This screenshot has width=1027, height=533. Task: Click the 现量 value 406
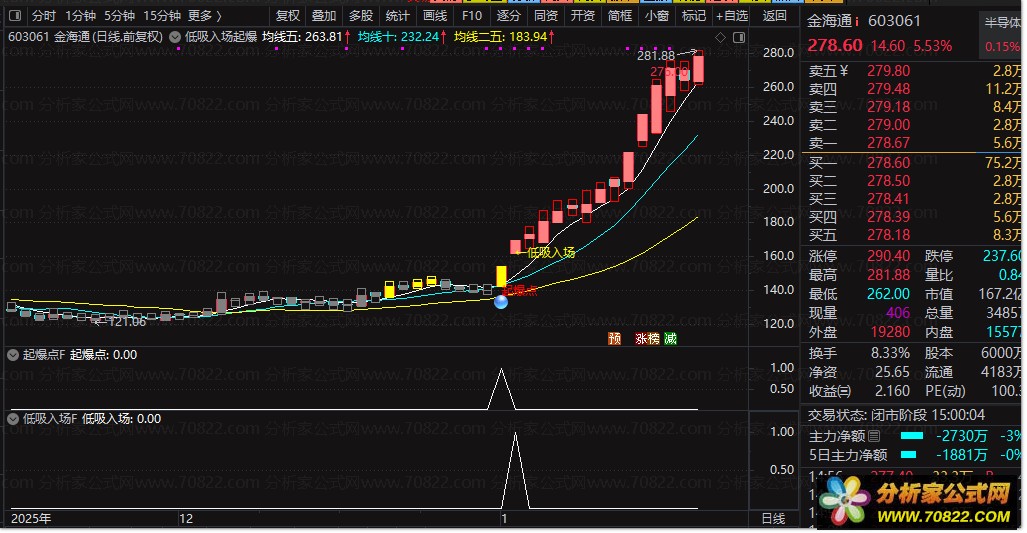pyautogui.click(x=898, y=313)
